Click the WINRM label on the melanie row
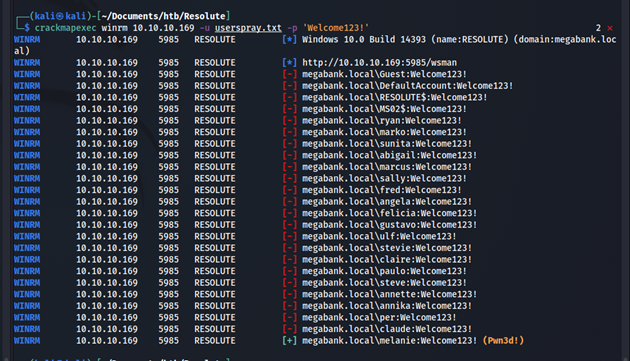The image size is (630, 361). point(27,341)
